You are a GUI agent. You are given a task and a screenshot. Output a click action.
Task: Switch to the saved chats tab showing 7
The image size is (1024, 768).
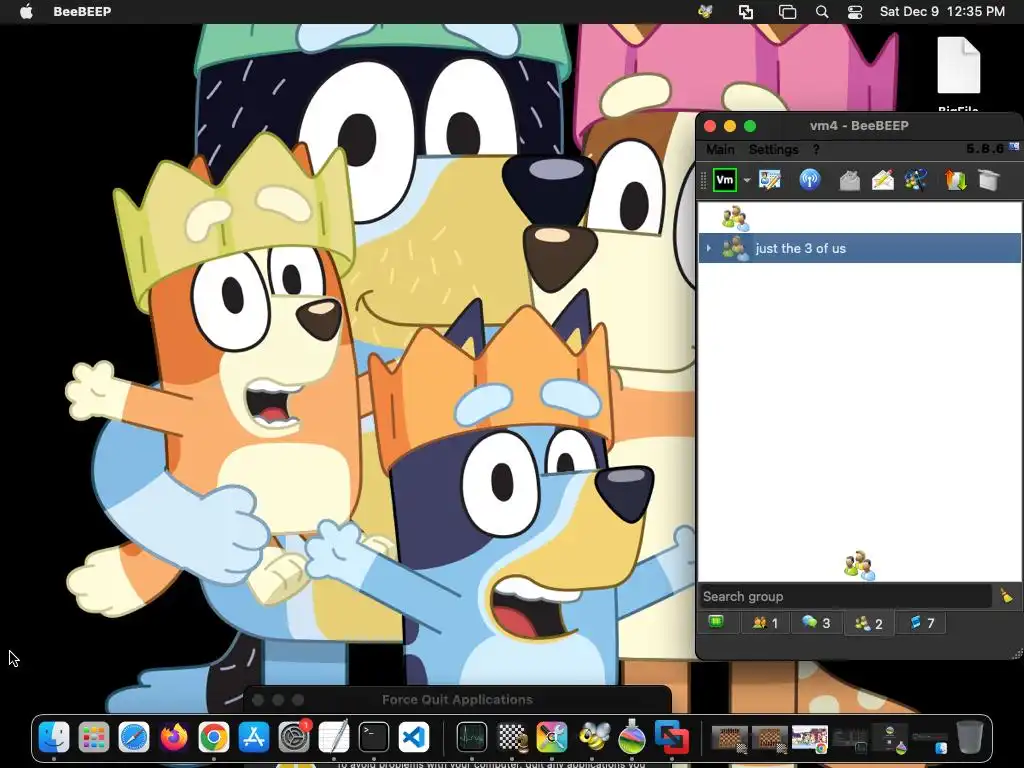pos(921,623)
